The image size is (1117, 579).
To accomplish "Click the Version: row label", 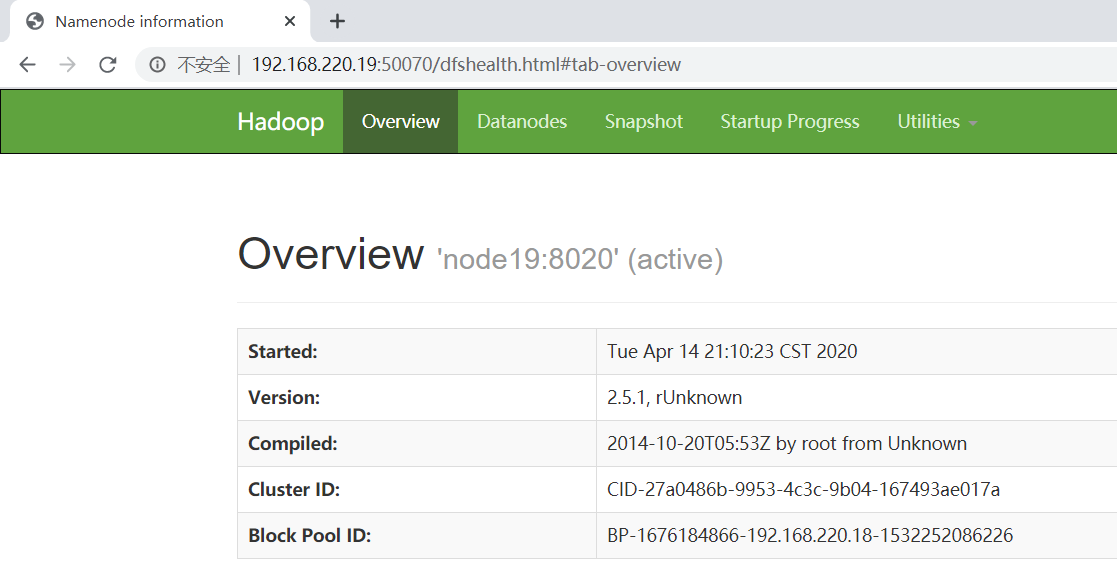I will [284, 397].
